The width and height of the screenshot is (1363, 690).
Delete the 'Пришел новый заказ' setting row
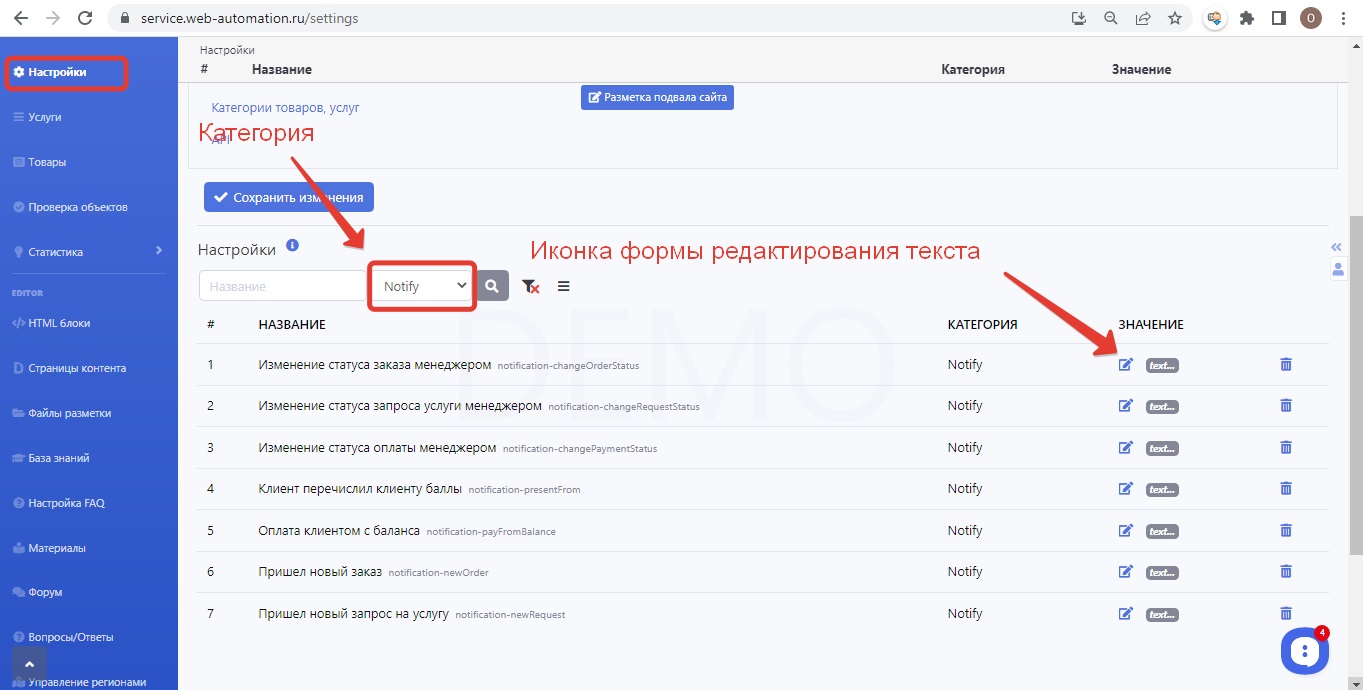pyautogui.click(x=1286, y=572)
